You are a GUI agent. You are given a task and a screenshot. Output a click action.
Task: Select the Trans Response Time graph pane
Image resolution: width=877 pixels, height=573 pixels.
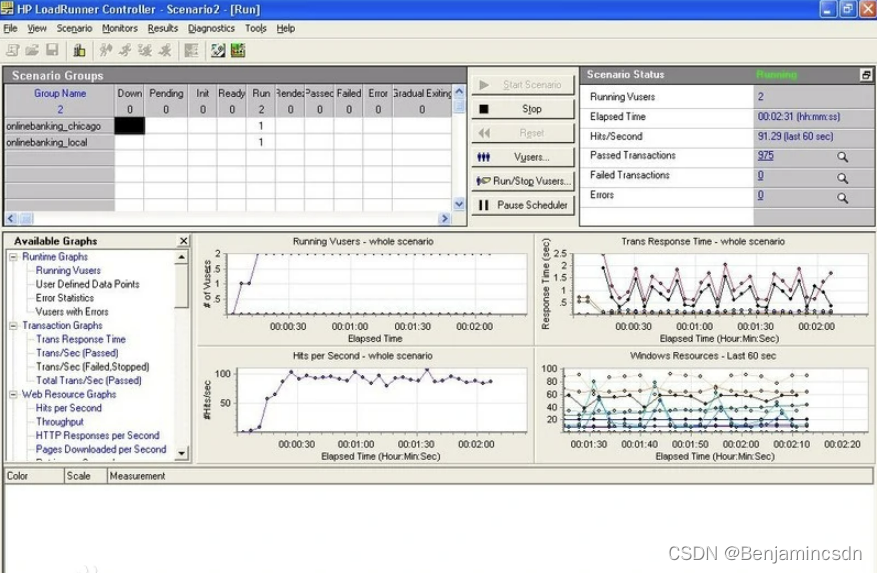coord(705,290)
